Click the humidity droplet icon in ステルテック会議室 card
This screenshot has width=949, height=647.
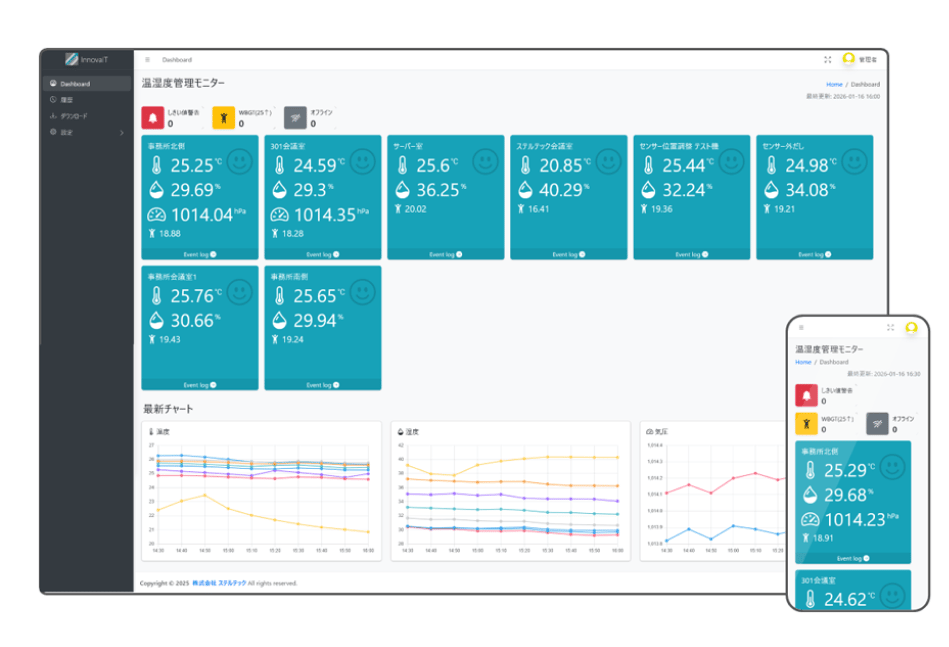pyautogui.click(x=525, y=190)
